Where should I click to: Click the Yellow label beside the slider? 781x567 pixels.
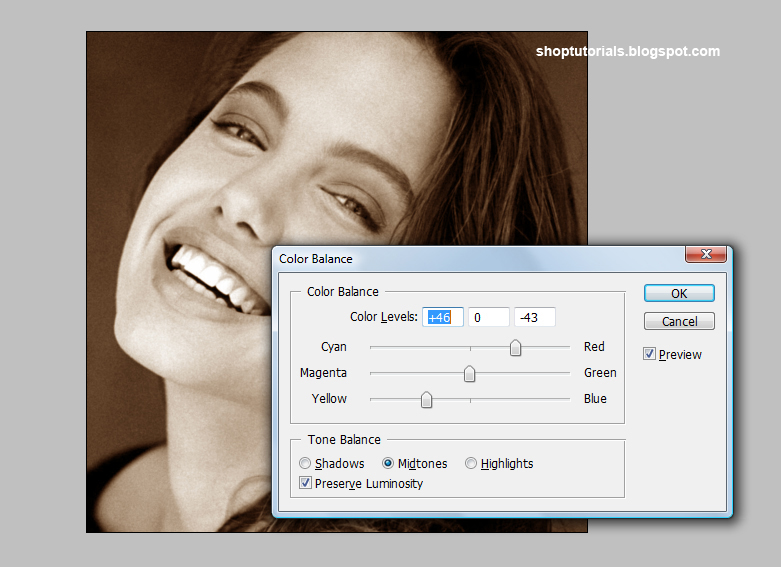point(329,399)
